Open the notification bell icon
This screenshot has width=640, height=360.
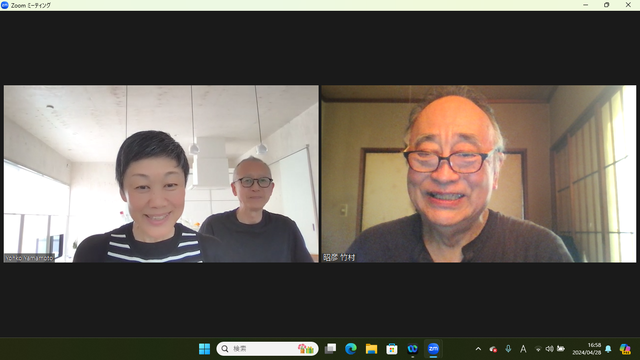pos(608,349)
